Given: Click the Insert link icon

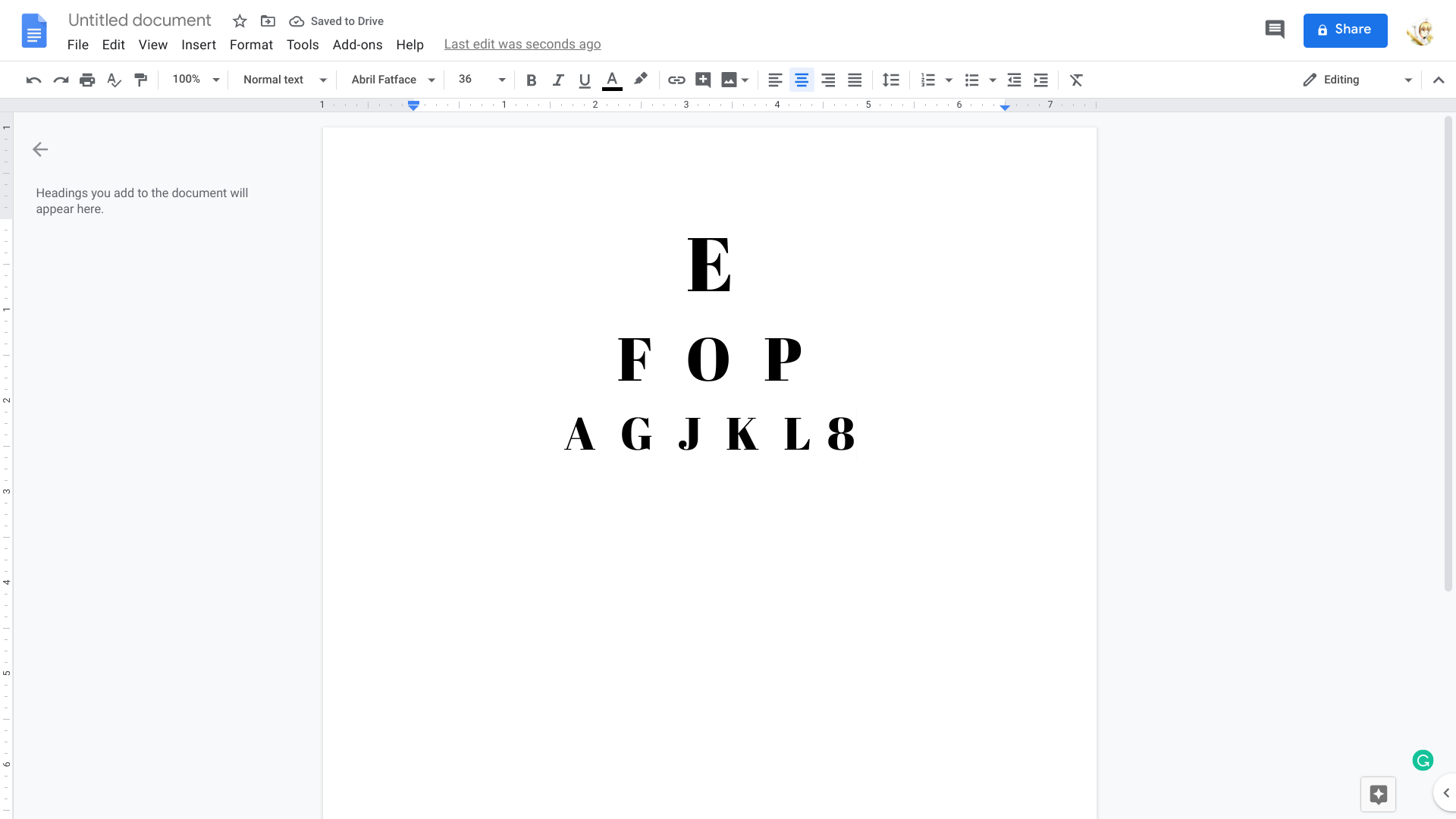Looking at the screenshot, I should click(x=676, y=80).
